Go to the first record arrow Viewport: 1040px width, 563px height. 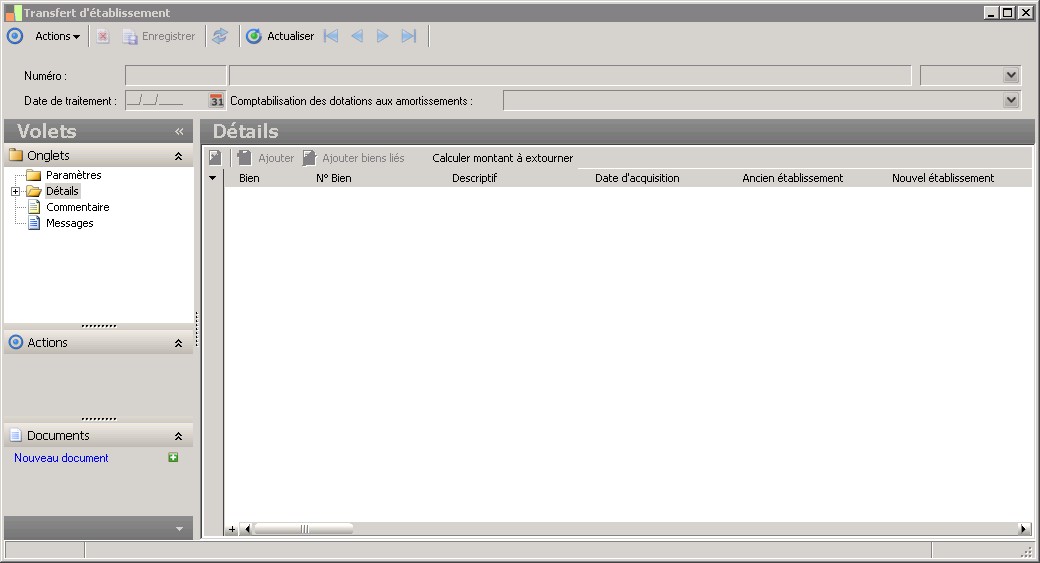click(x=331, y=36)
